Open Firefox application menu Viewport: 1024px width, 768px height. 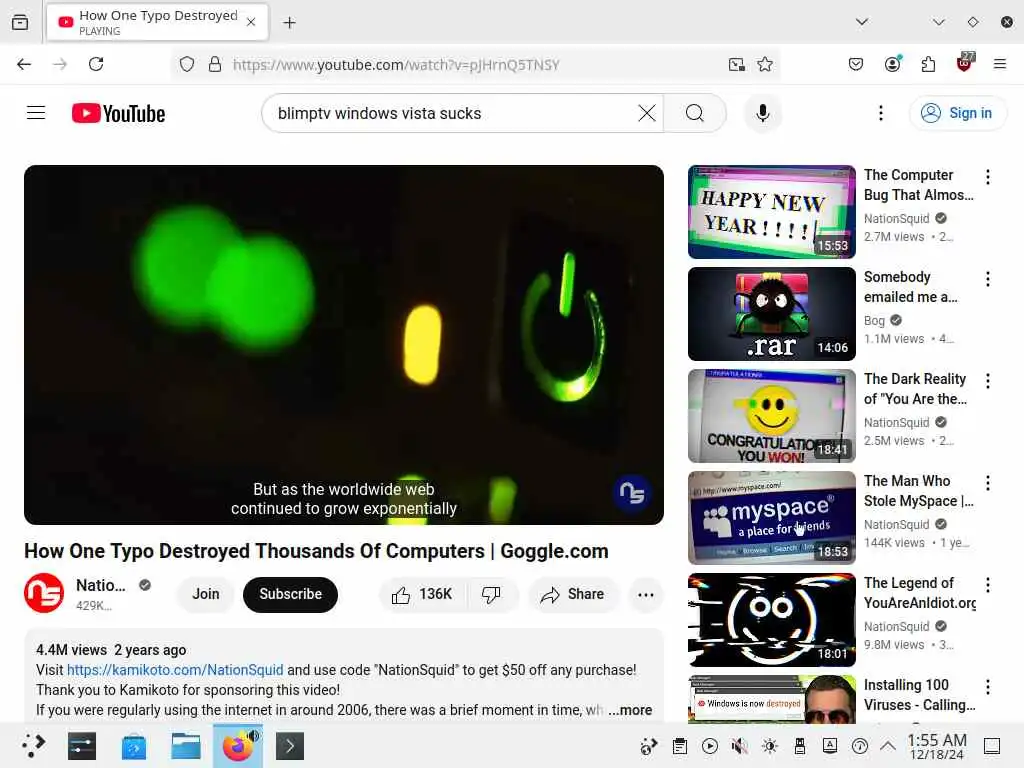[999, 64]
